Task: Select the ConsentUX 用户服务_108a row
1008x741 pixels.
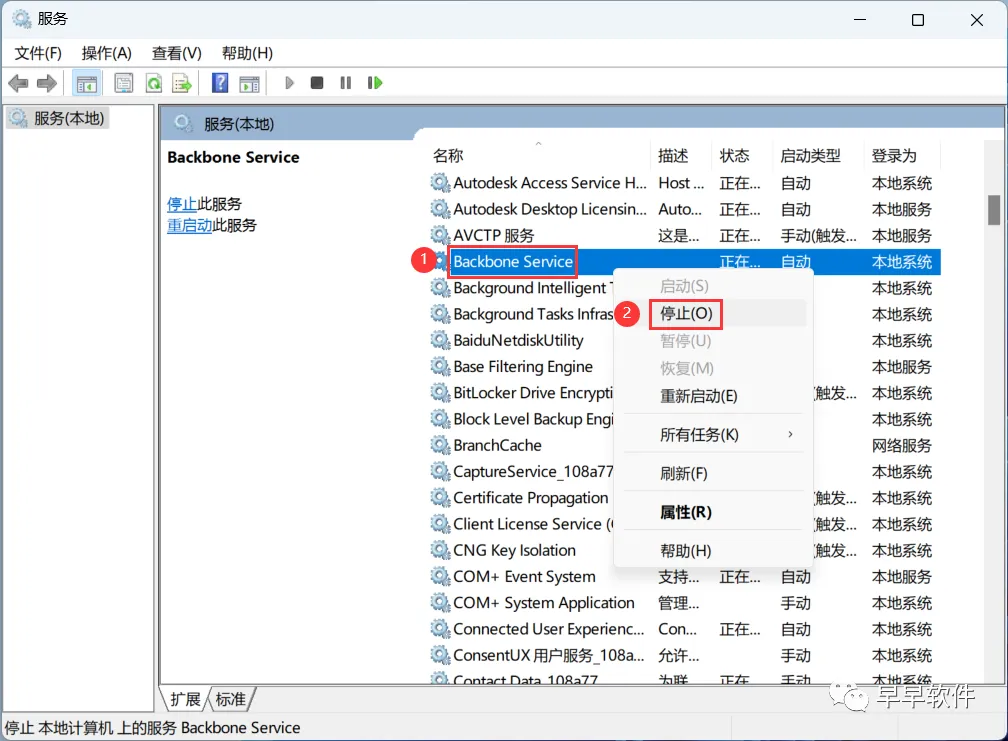Action: click(x=684, y=656)
